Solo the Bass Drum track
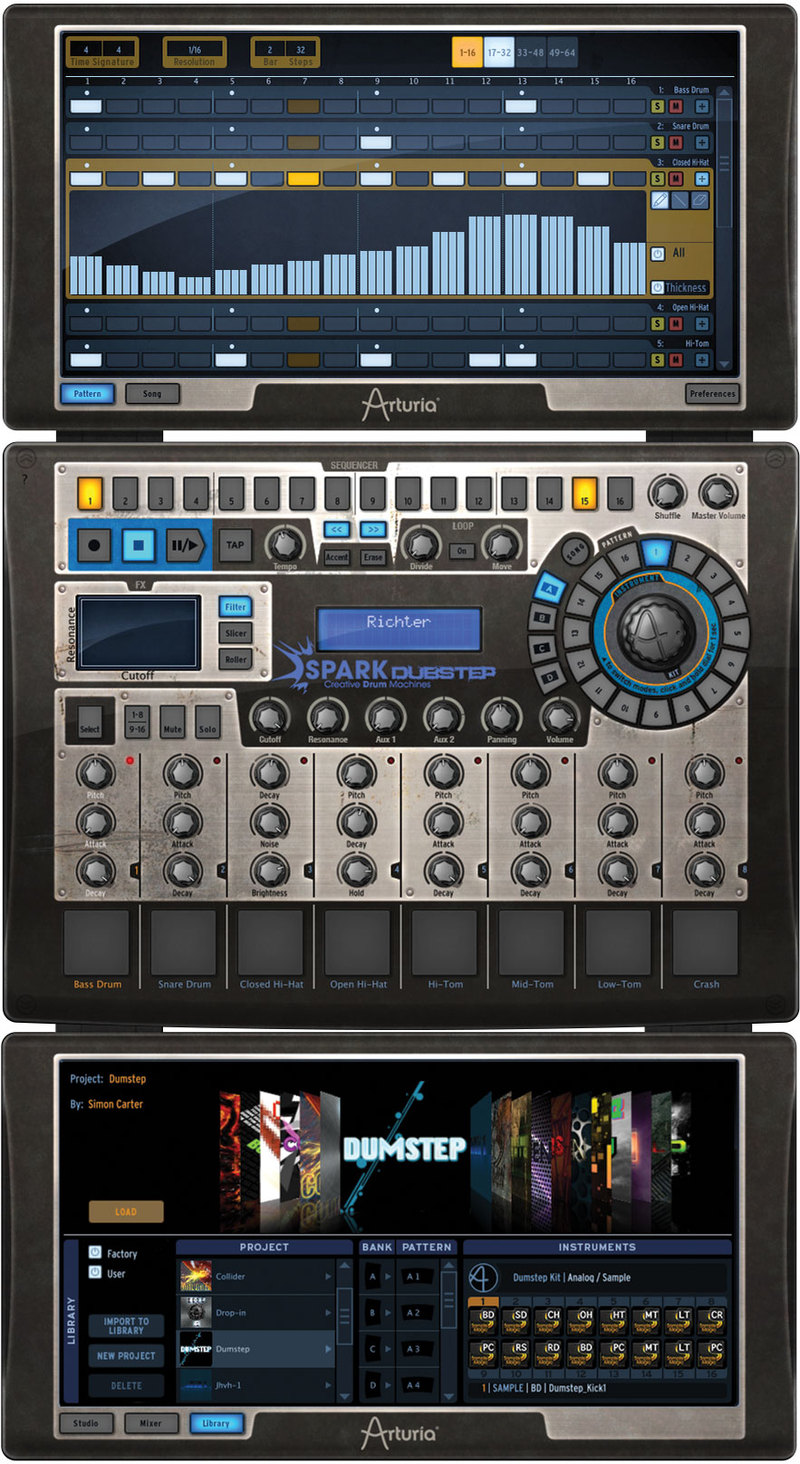This screenshot has width=800, height=1464. tap(658, 106)
